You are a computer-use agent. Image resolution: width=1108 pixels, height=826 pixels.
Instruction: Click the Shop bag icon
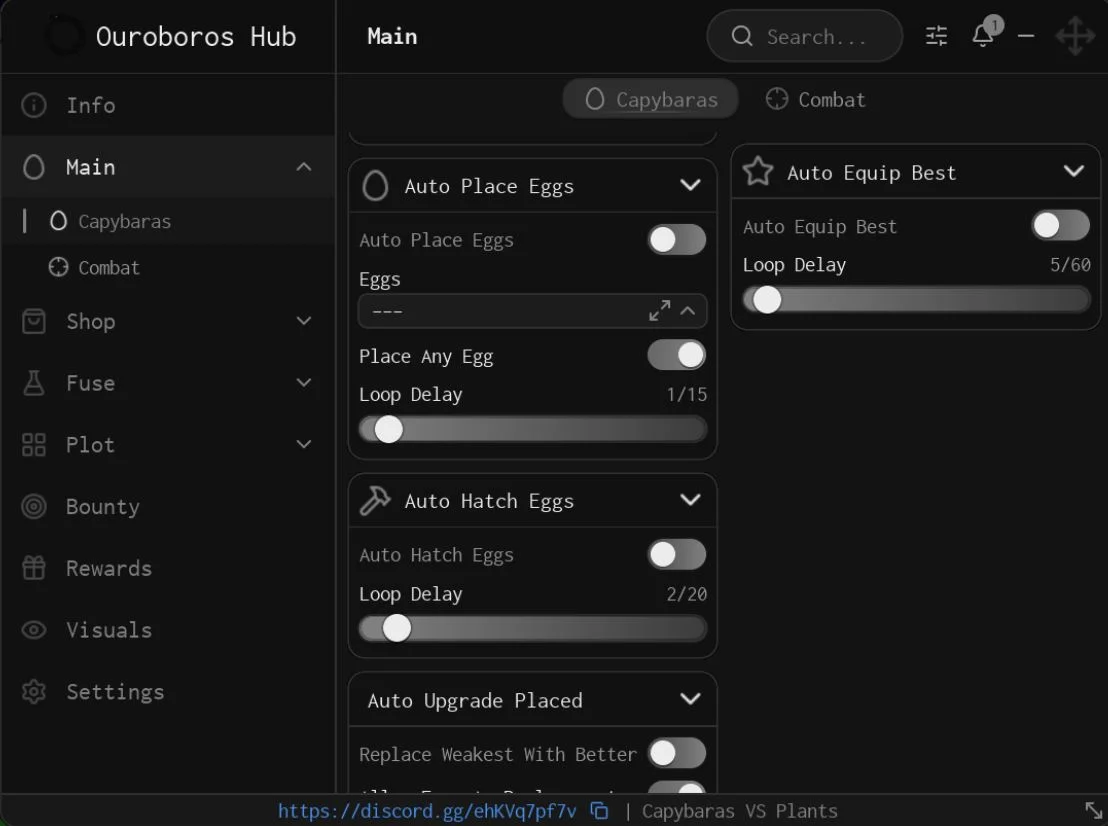pyautogui.click(x=34, y=321)
